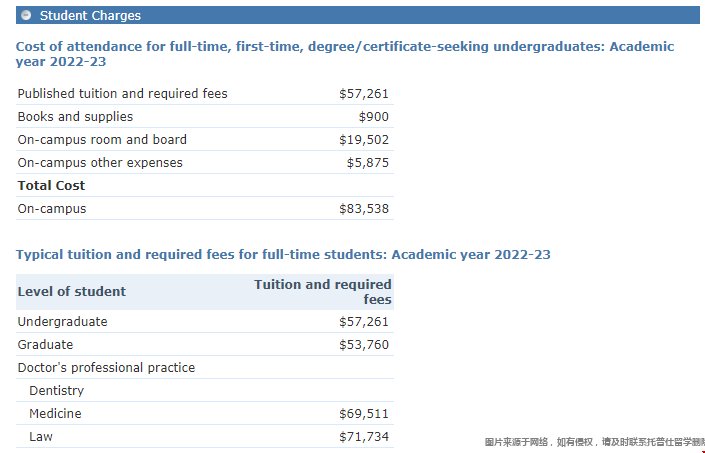The image size is (705, 453).
Task: Click the Student Charges header bar
Action: pos(360,15)
